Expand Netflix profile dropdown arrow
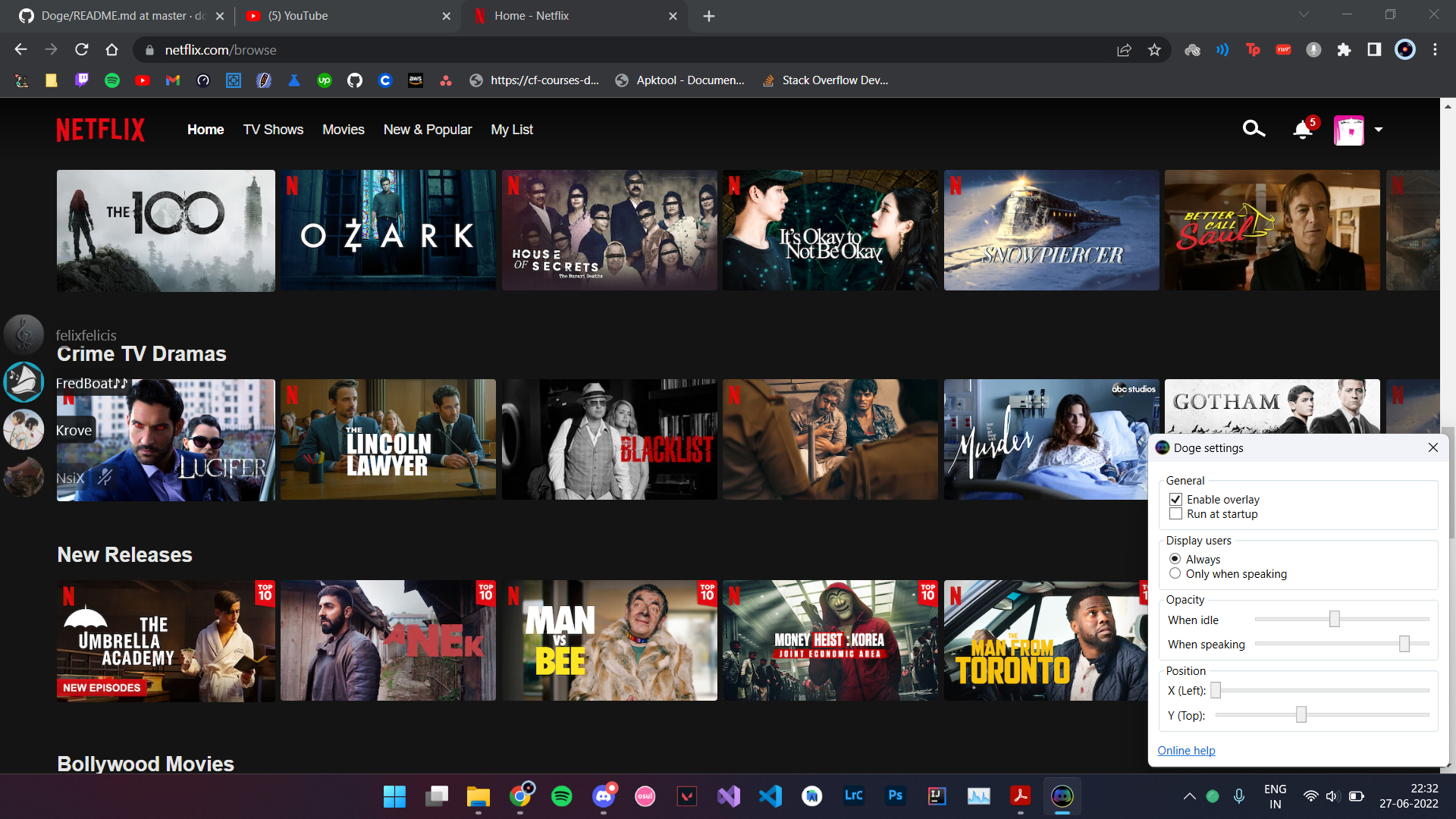The width and height of the screenshot is (1456, 819). [1379, 130]
